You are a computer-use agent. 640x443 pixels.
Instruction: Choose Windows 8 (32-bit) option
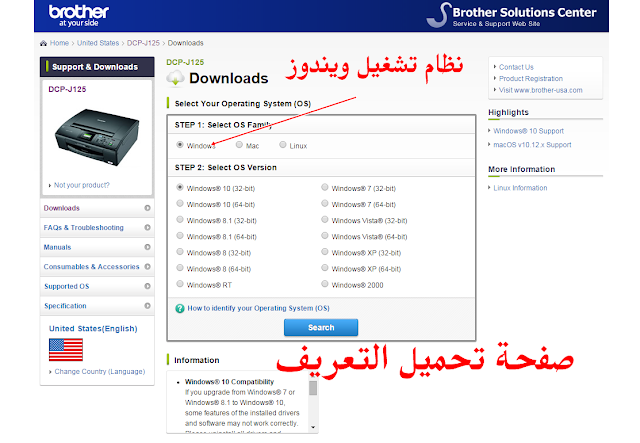click(x=180, y=252)
